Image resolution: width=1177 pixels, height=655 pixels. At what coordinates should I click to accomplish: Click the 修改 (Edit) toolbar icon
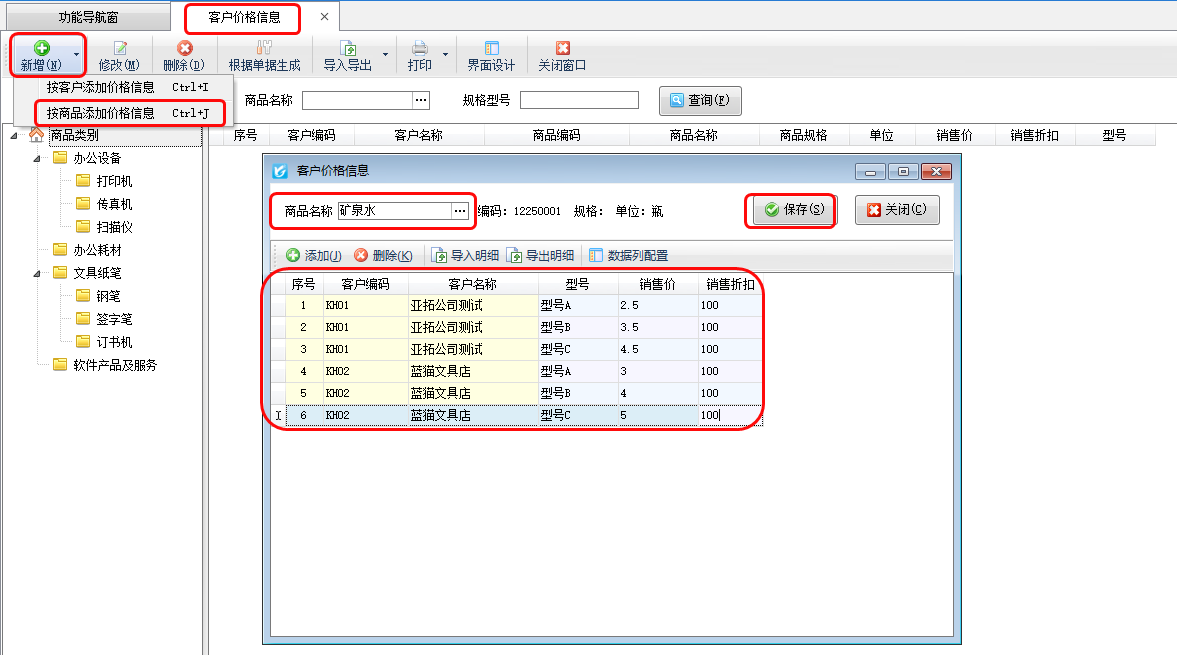pos(119,48)
